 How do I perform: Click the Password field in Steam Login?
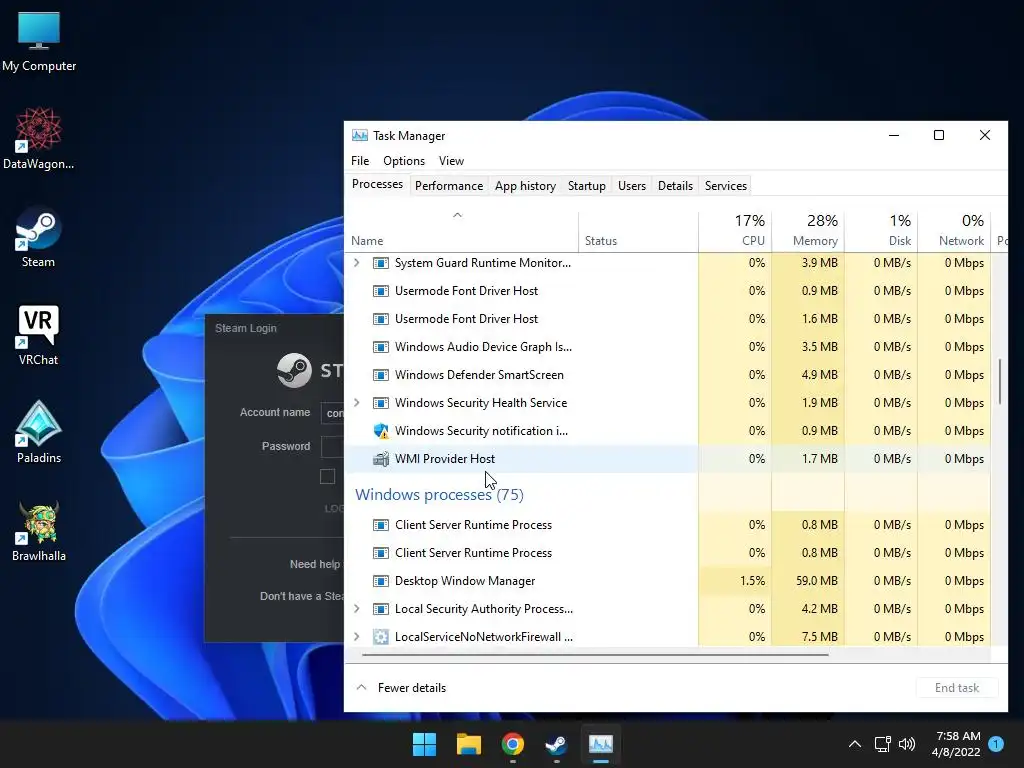click(332, 447)
